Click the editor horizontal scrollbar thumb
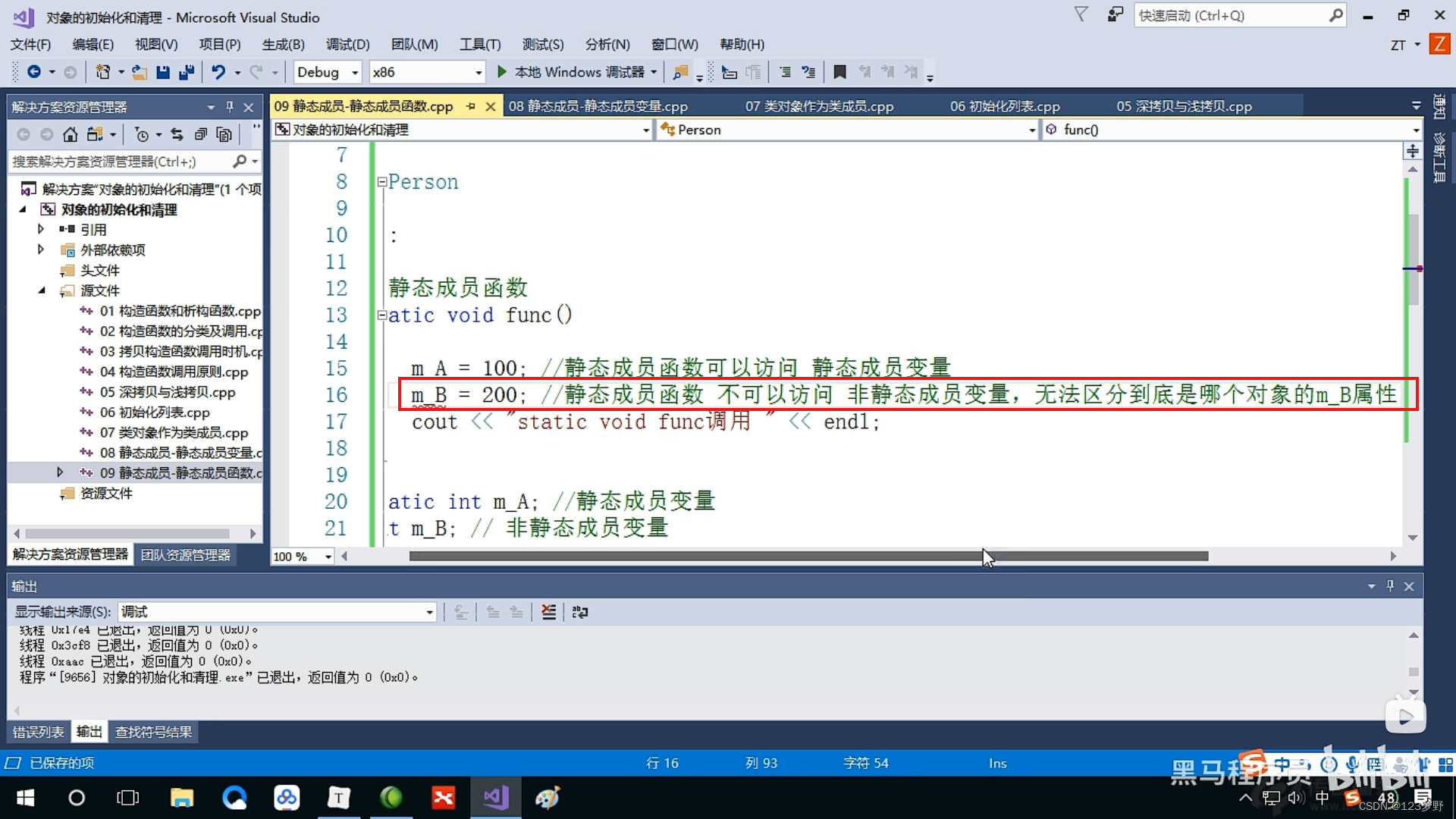The height and width of the screenshot is (819, 1456). coord(808,557)
